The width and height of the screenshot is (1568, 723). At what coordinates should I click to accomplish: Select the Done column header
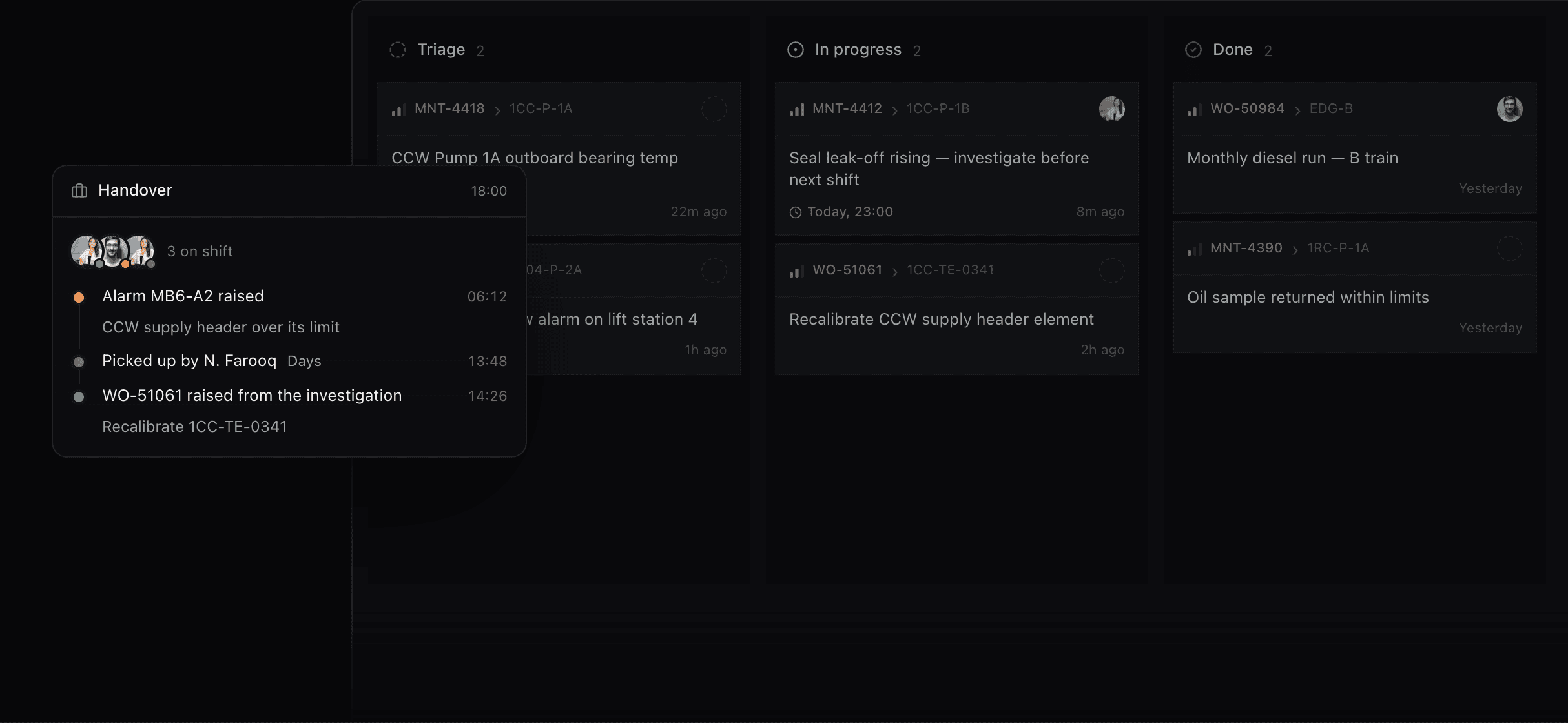[1232, 50]
